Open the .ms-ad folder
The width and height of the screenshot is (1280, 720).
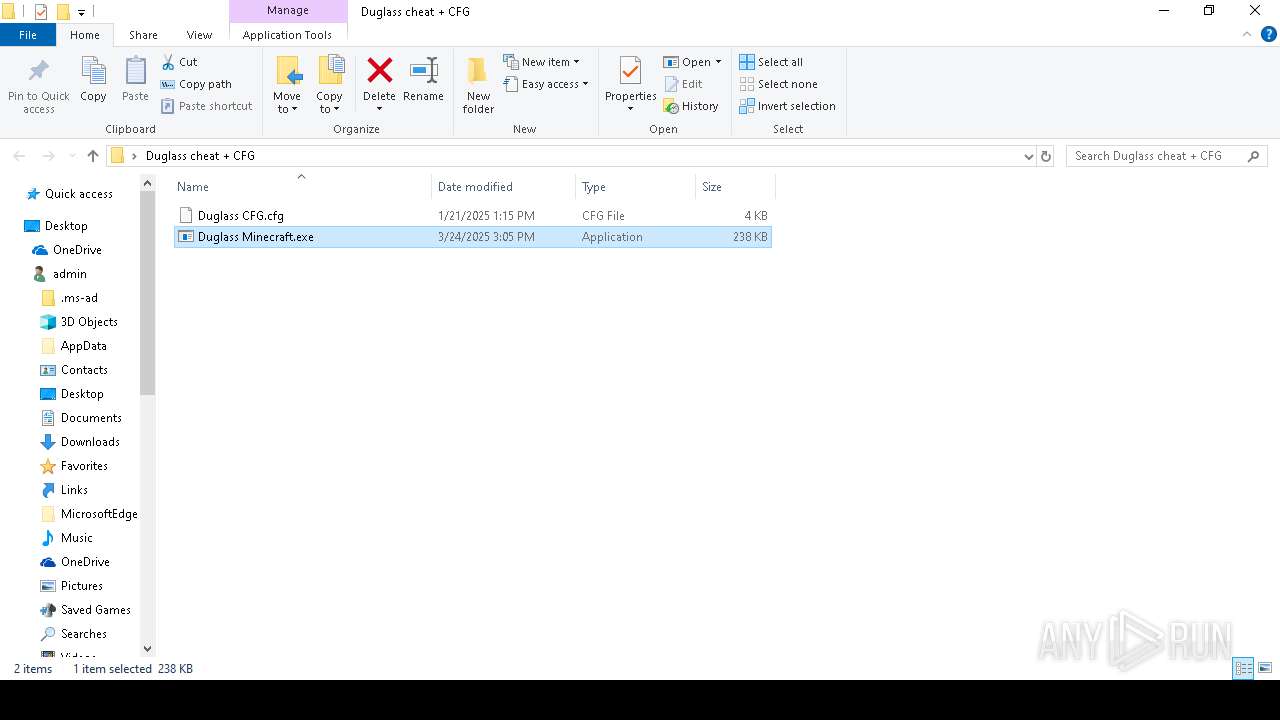click(x=79, y=298)
